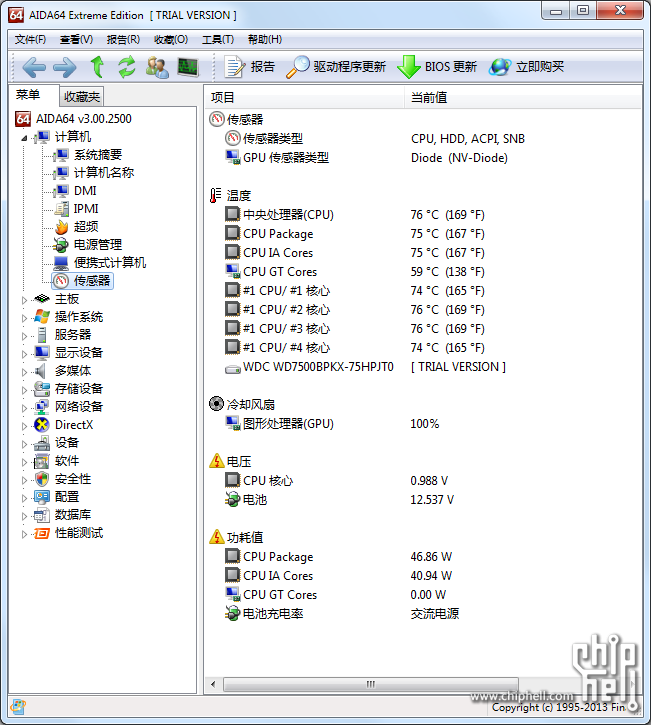Click the horizontal scrollbar thumb
The width and height of the screenshot is (651, 725).
[x=371, y=684]
